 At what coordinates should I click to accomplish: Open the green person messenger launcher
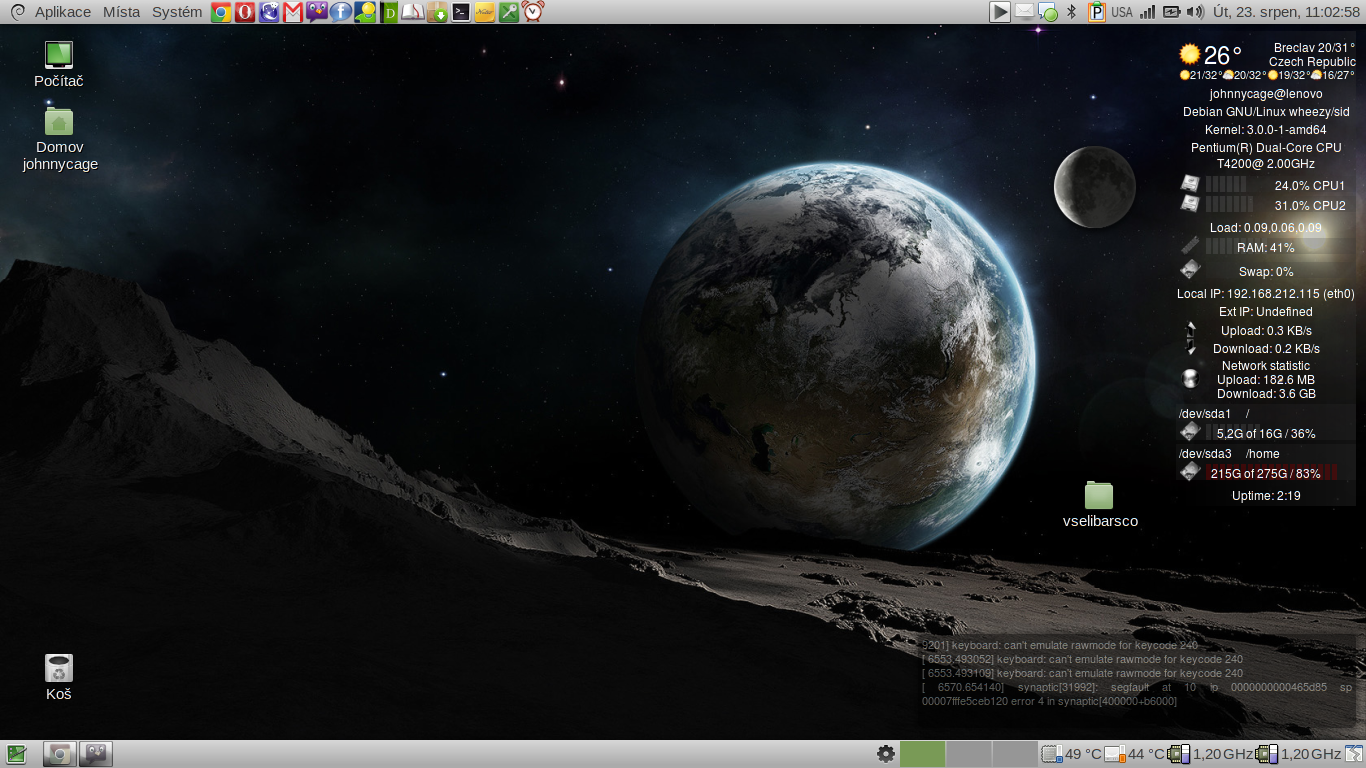click(365, 12)
